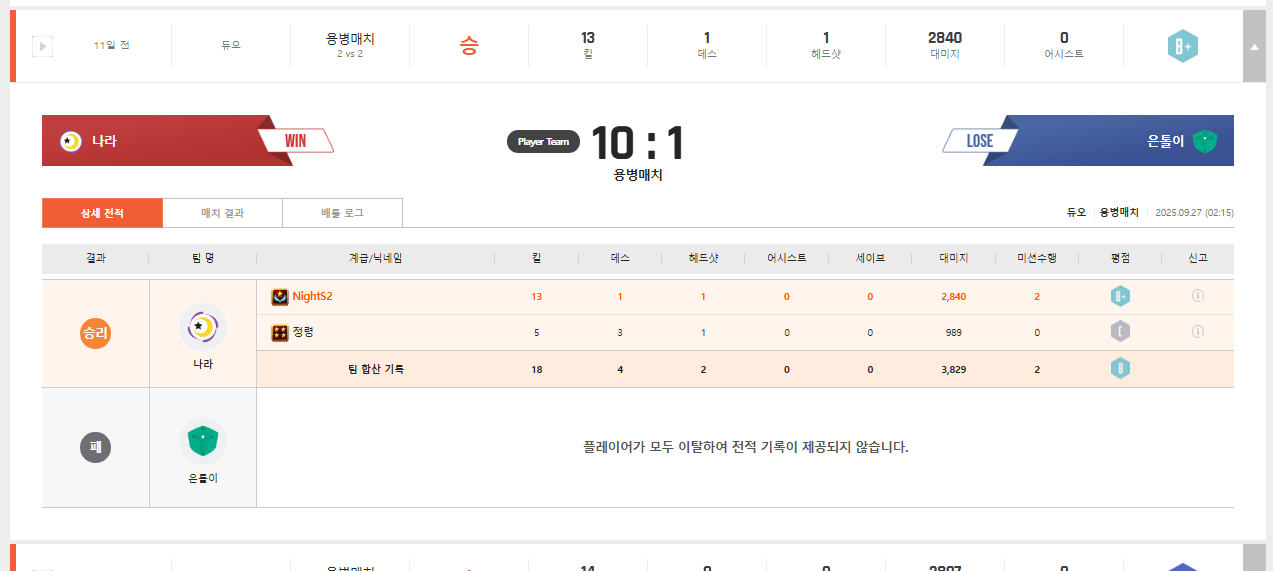Open the 배틀 로그 tab
The image size is (1273, 571).
click(342, 213)
